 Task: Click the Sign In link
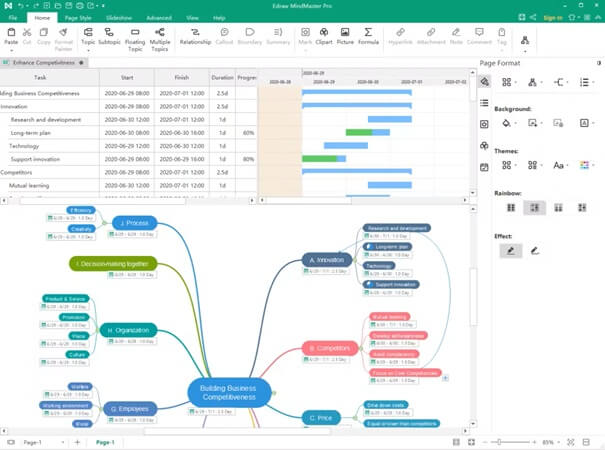click(x=553, y=18)
